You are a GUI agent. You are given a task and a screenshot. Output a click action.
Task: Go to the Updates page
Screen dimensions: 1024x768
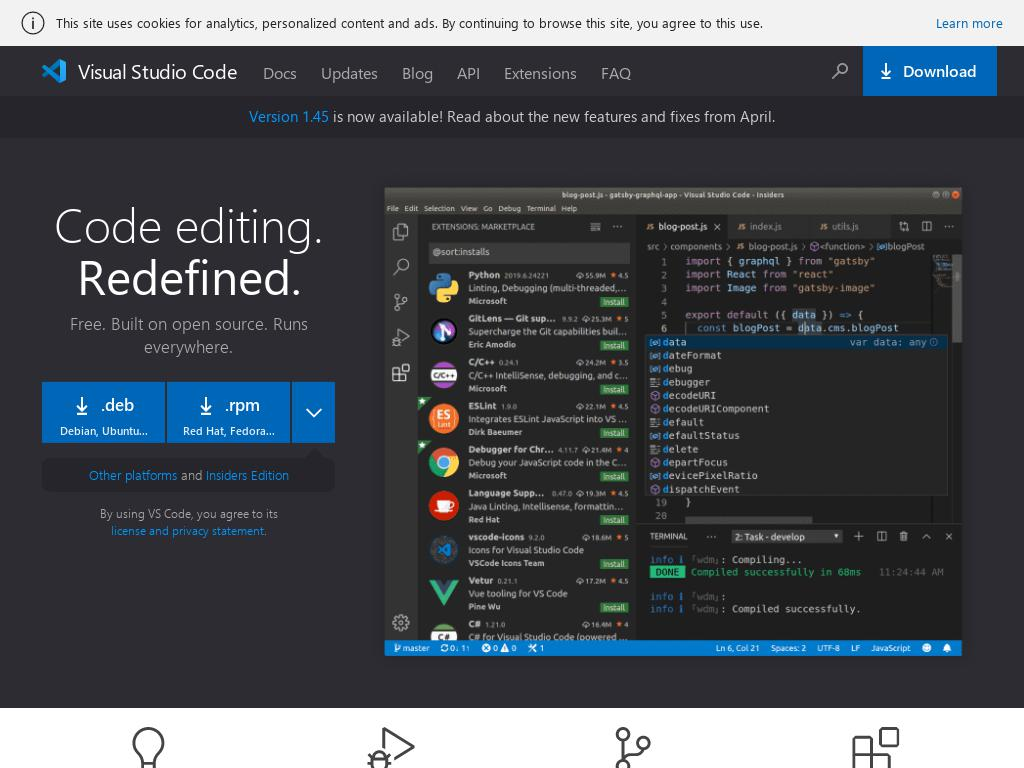(349, 73)
